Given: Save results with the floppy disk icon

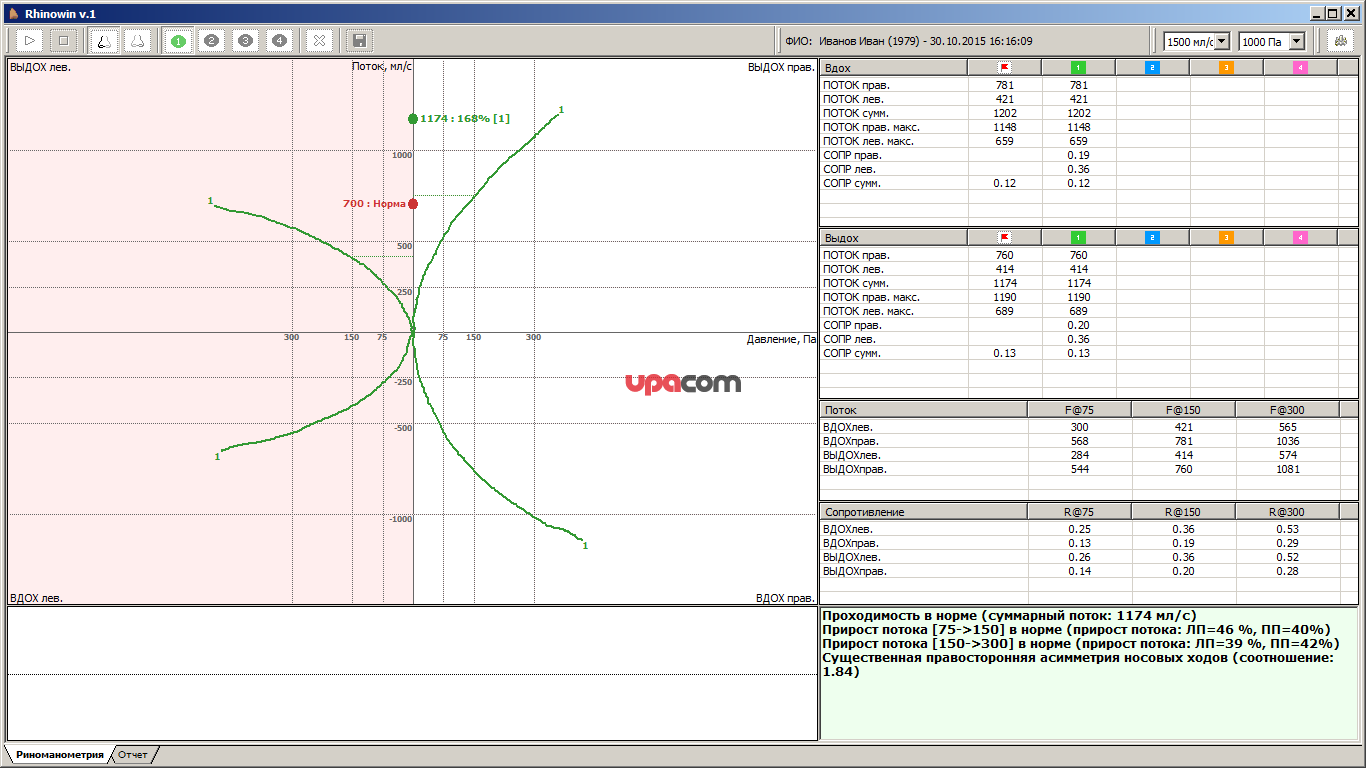Looking at the screenshot, I should 358,41.
